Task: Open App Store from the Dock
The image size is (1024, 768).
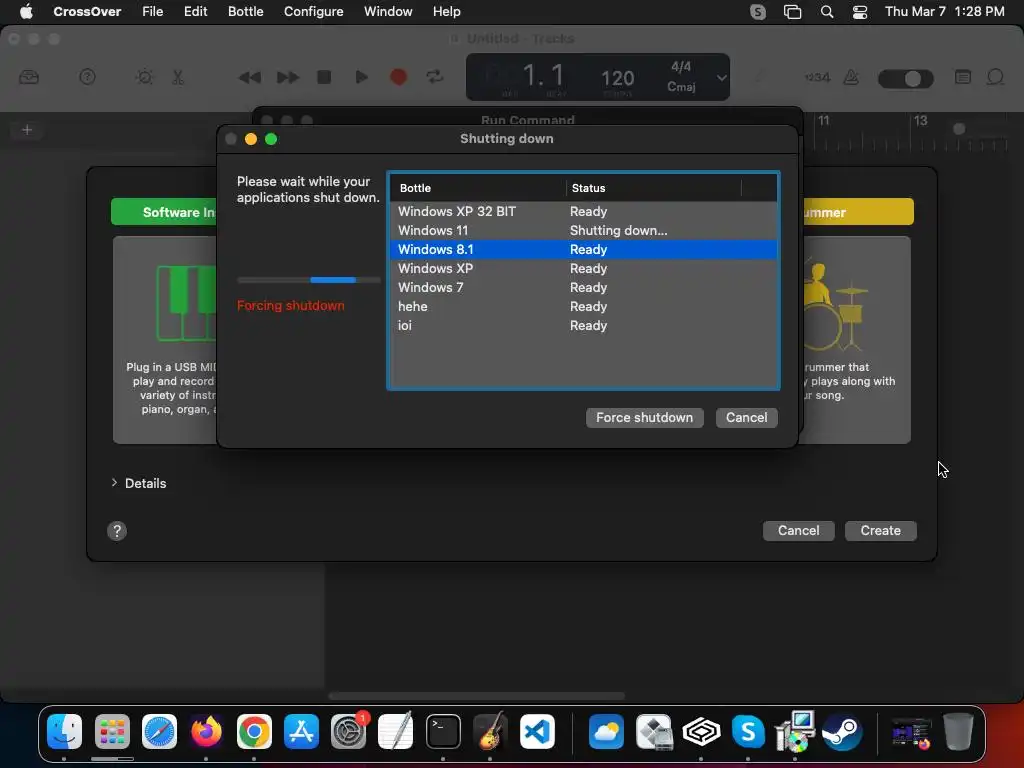Action: tap(301, 731)
